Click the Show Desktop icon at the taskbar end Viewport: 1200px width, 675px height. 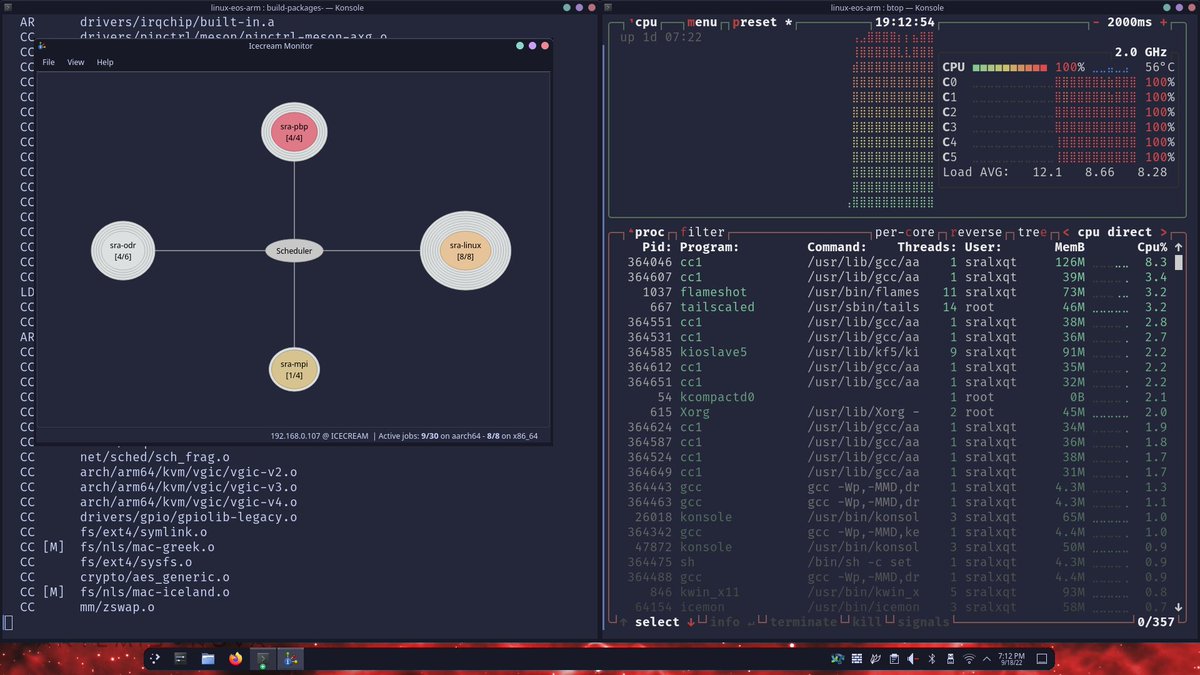click(x=1042, y=659)
